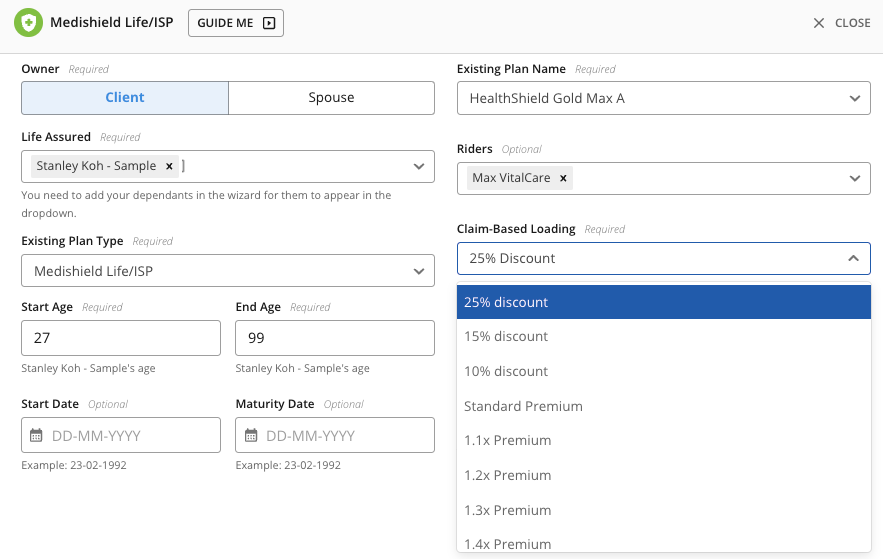This screenshot has width=883, height=559.
Task: Open the Guide Me walkthrough
Action: 236,23
